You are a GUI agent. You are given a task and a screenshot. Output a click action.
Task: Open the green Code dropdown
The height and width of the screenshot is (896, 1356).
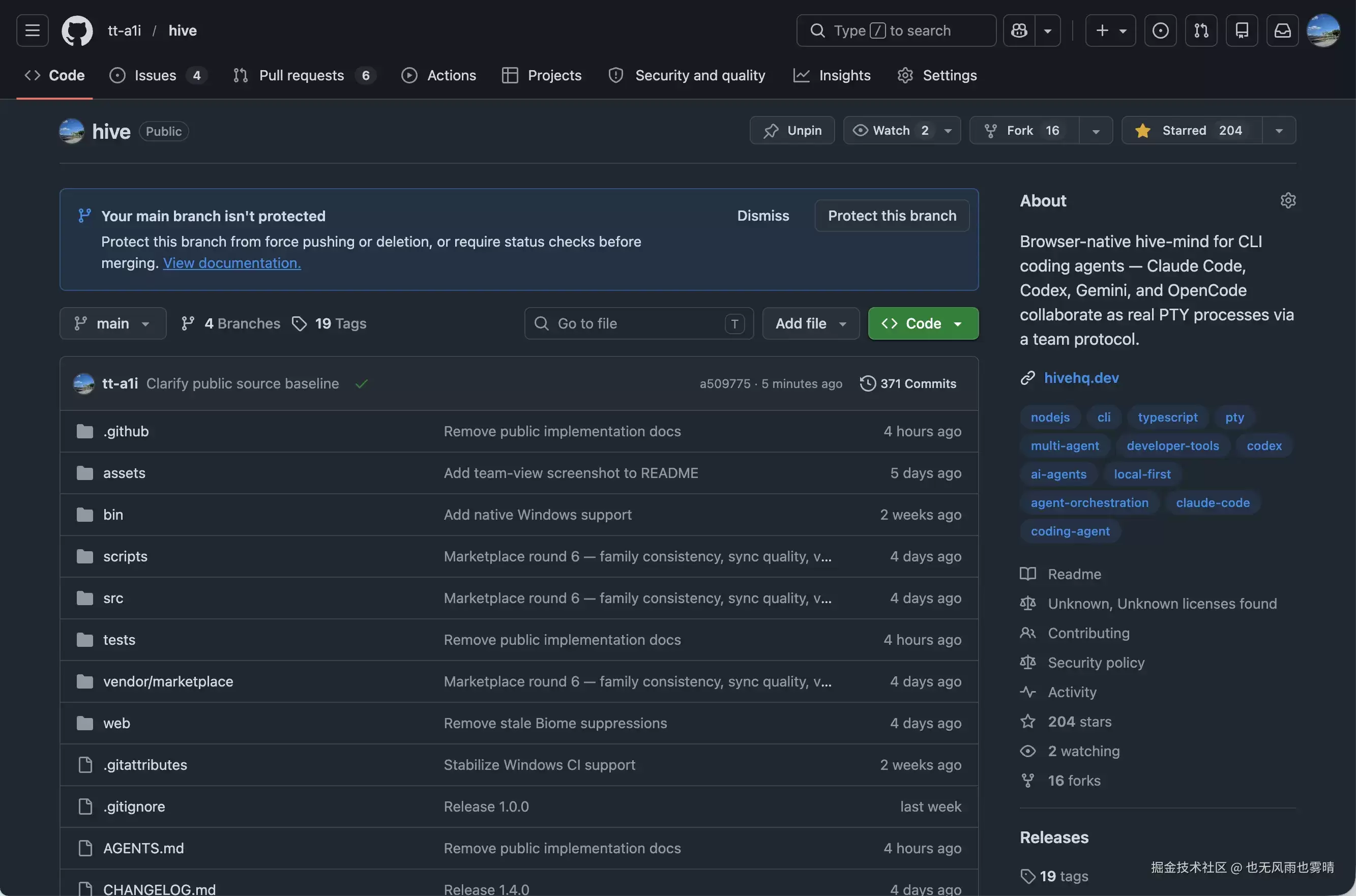pos(923,323)
